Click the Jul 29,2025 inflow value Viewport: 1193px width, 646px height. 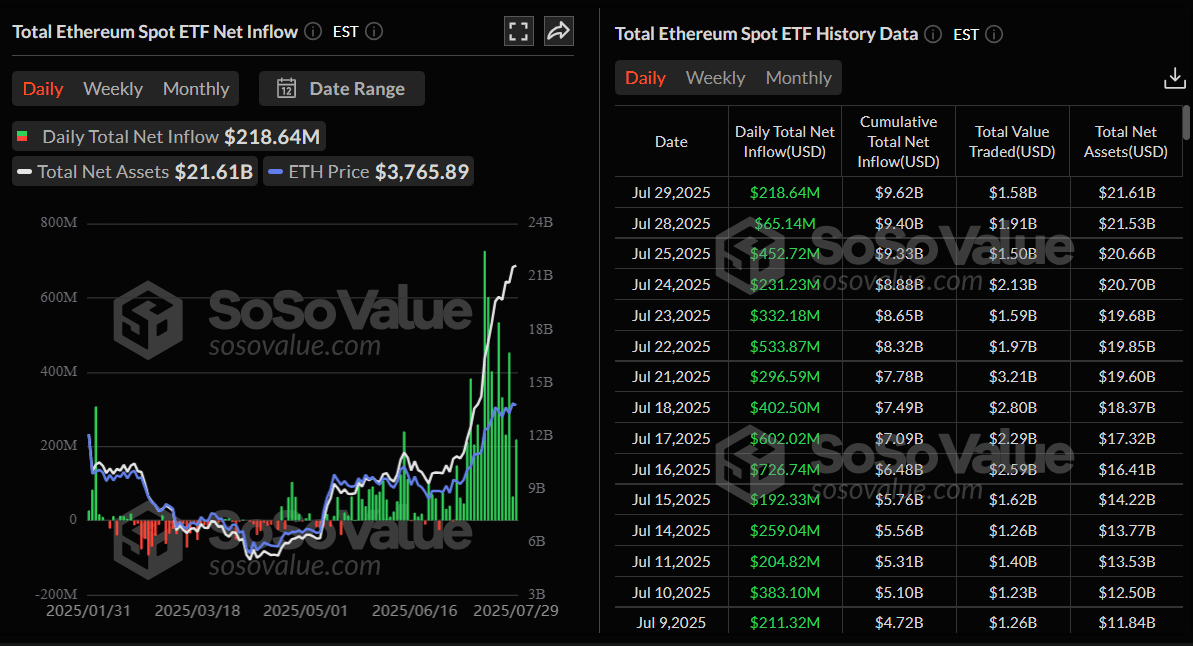(x=785, y=192)
